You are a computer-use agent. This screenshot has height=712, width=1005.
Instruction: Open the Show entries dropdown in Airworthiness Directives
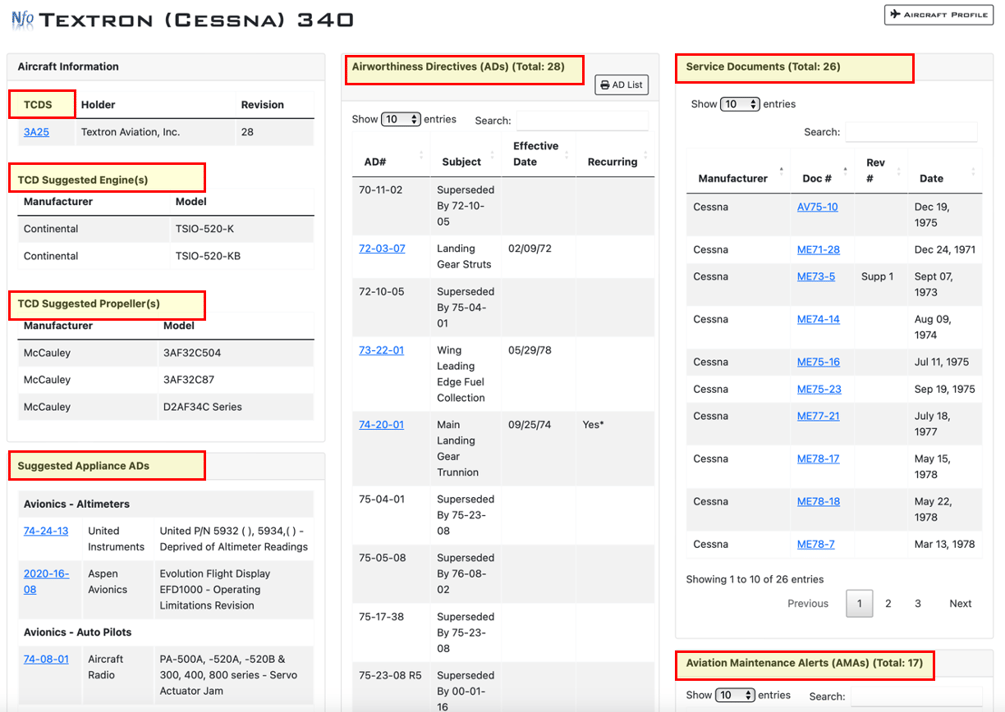click(400, 118)
